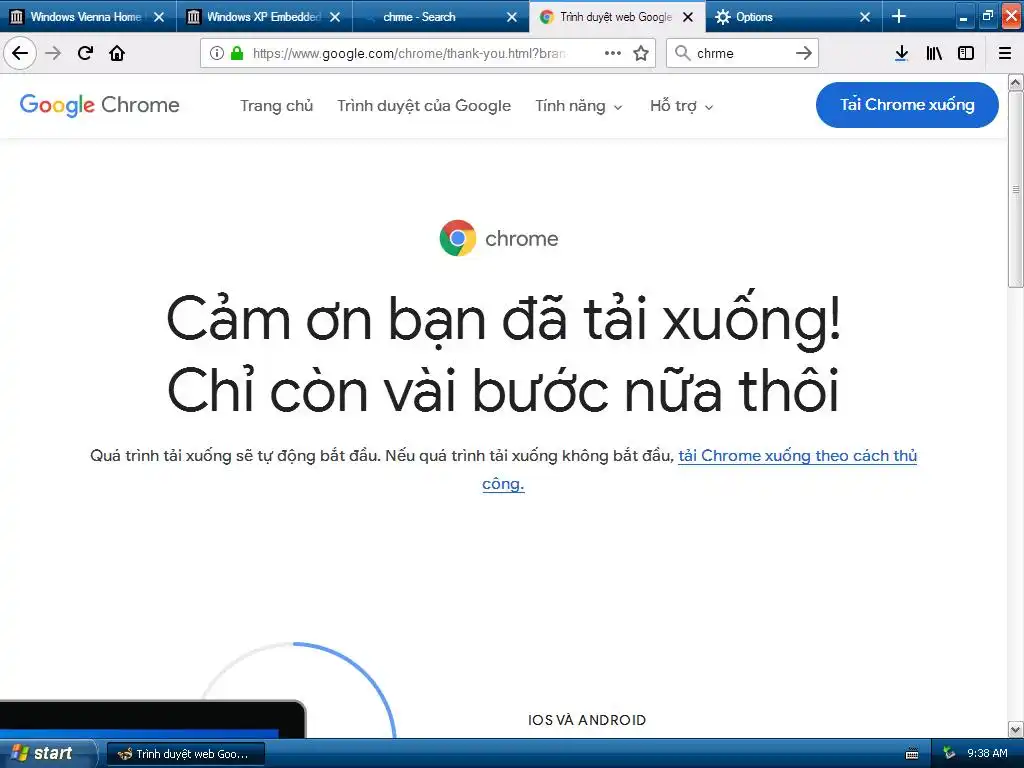Image resolution: width=1024 pixels, height=768 pixels.
Task: Open page actions three-dot menu in address bar
Action: coord(613,53)
